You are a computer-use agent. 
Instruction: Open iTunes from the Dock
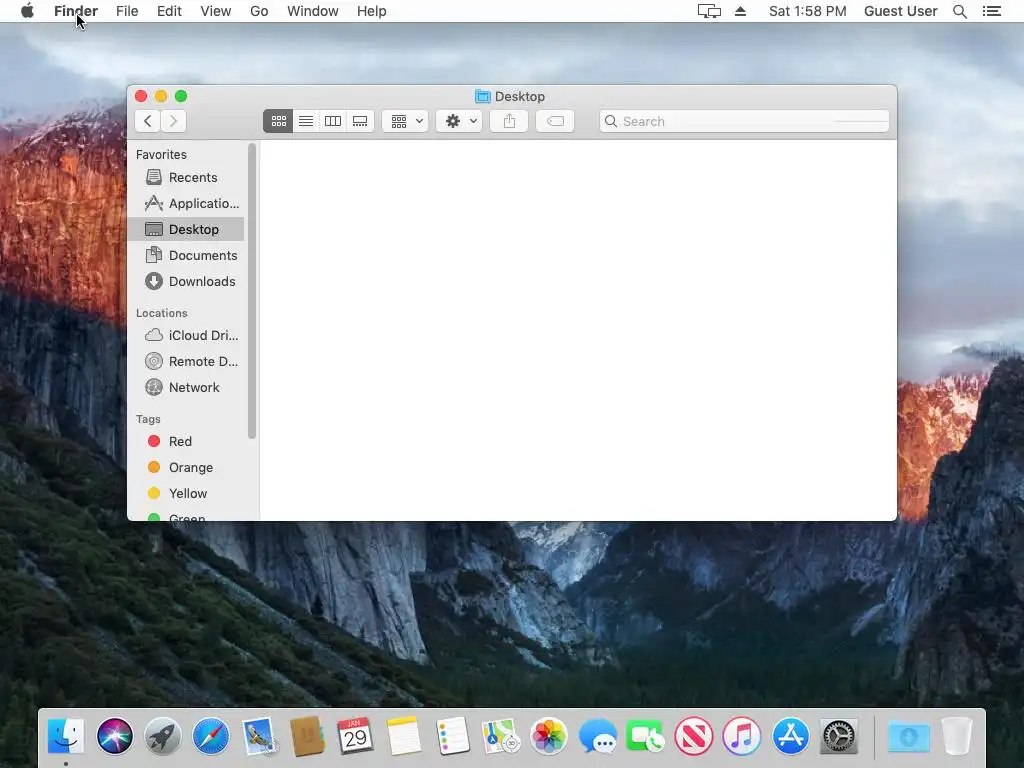742,736
